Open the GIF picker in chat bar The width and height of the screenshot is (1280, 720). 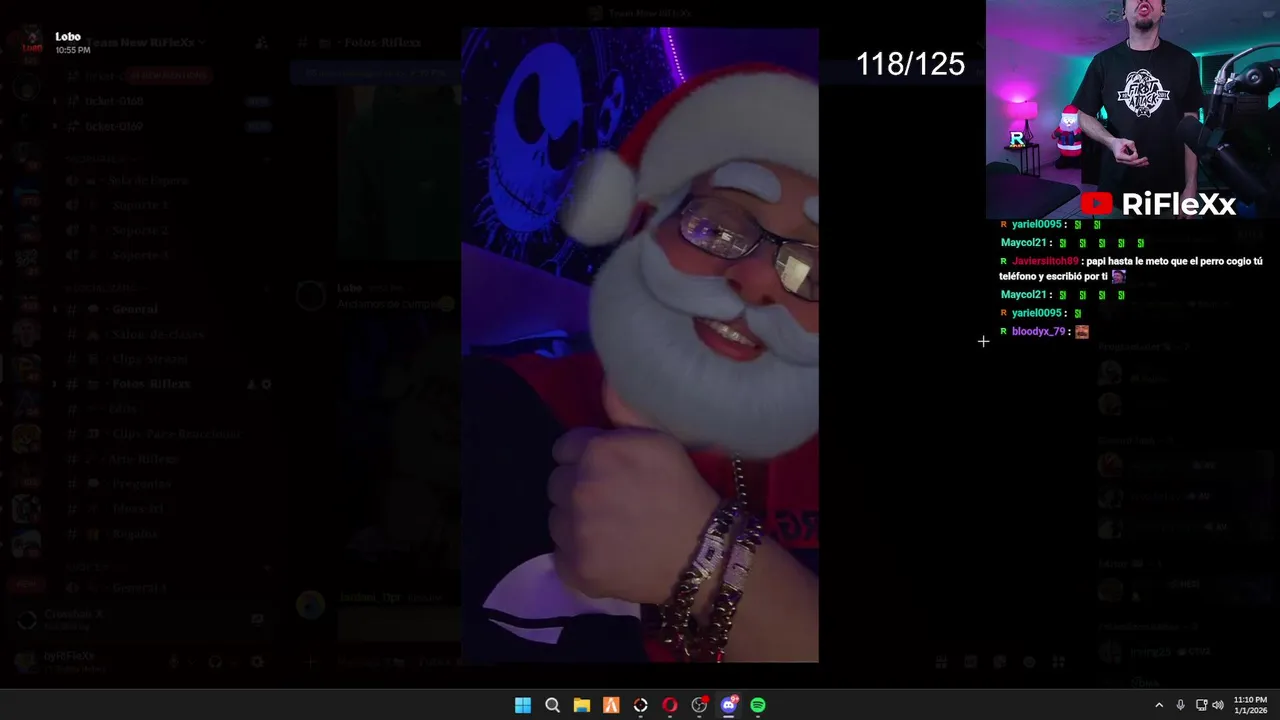pyautogui.click(x=970, y=662)
